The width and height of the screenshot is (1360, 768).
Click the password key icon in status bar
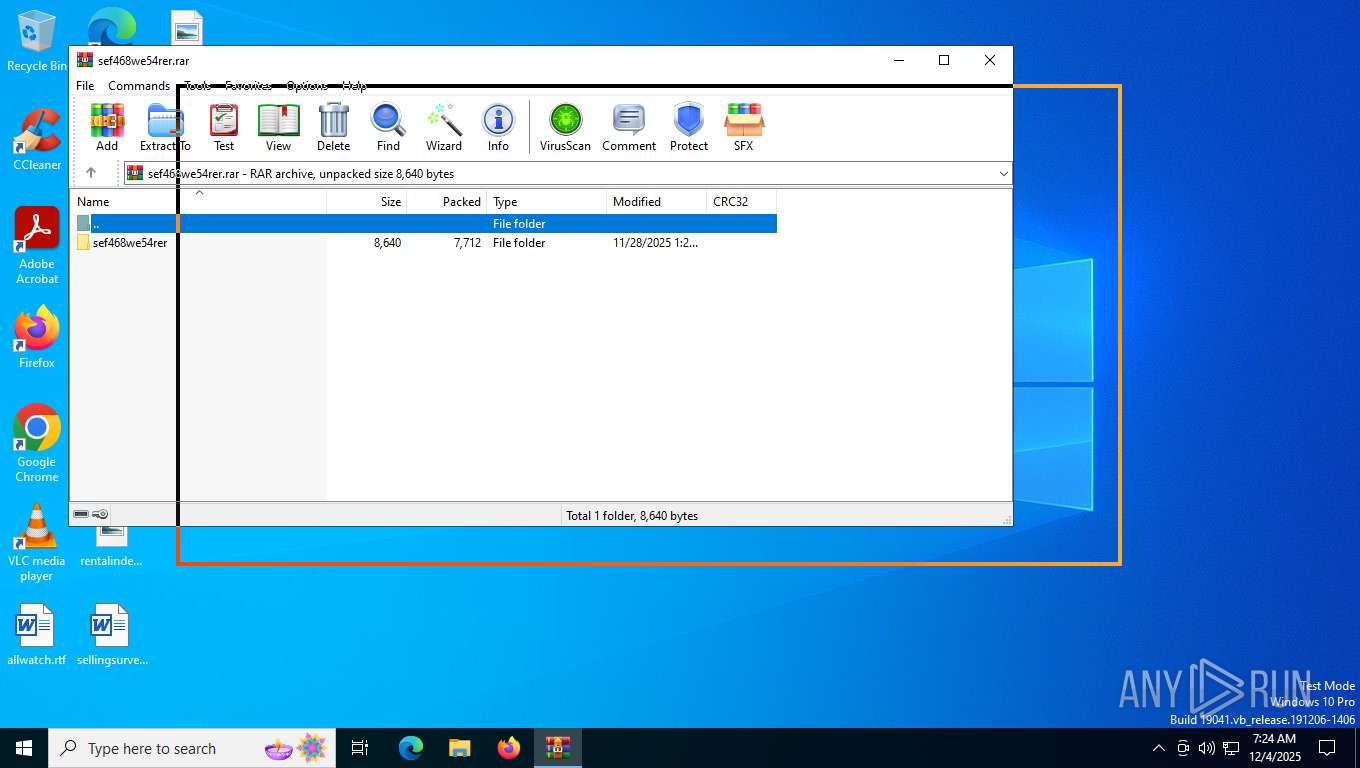click(100, 514)
